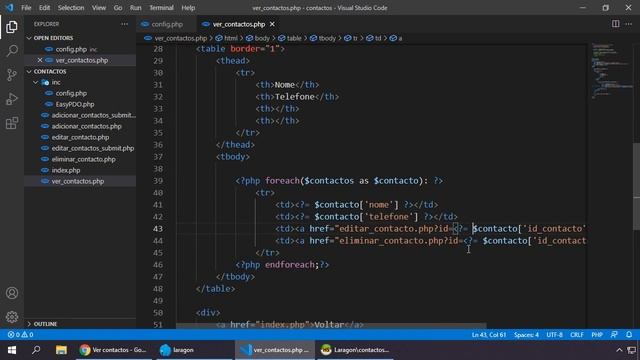Close the ver_contactos.php editor tab
The image size is (640, 360).
click(272, 24)
